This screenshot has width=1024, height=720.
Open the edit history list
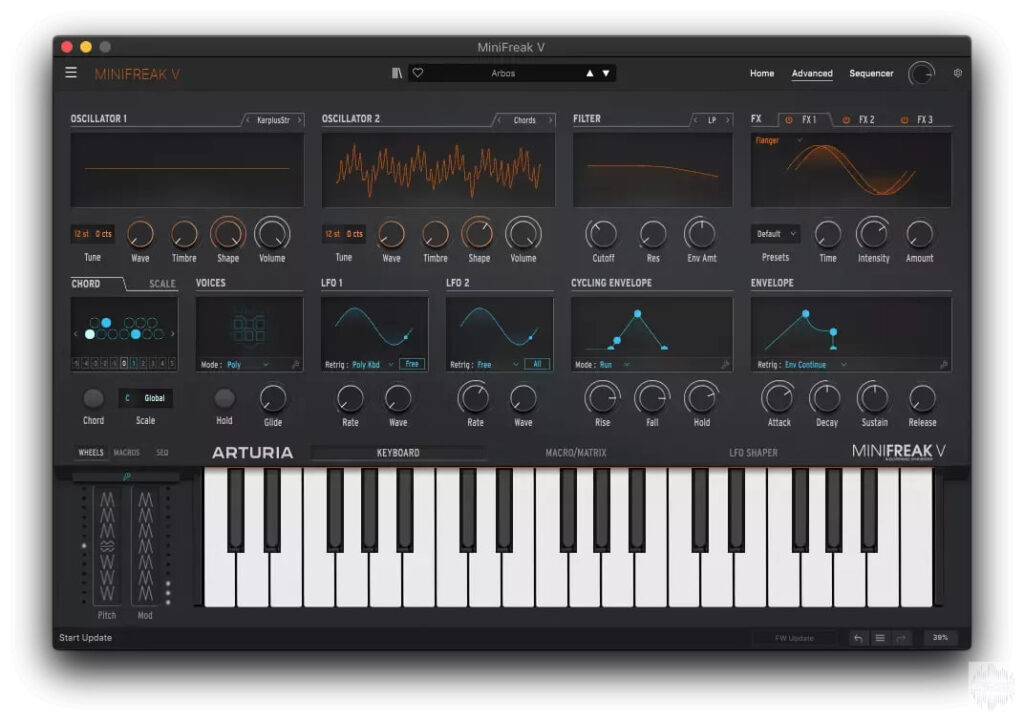pyautogui.click(x=880, y=638)
